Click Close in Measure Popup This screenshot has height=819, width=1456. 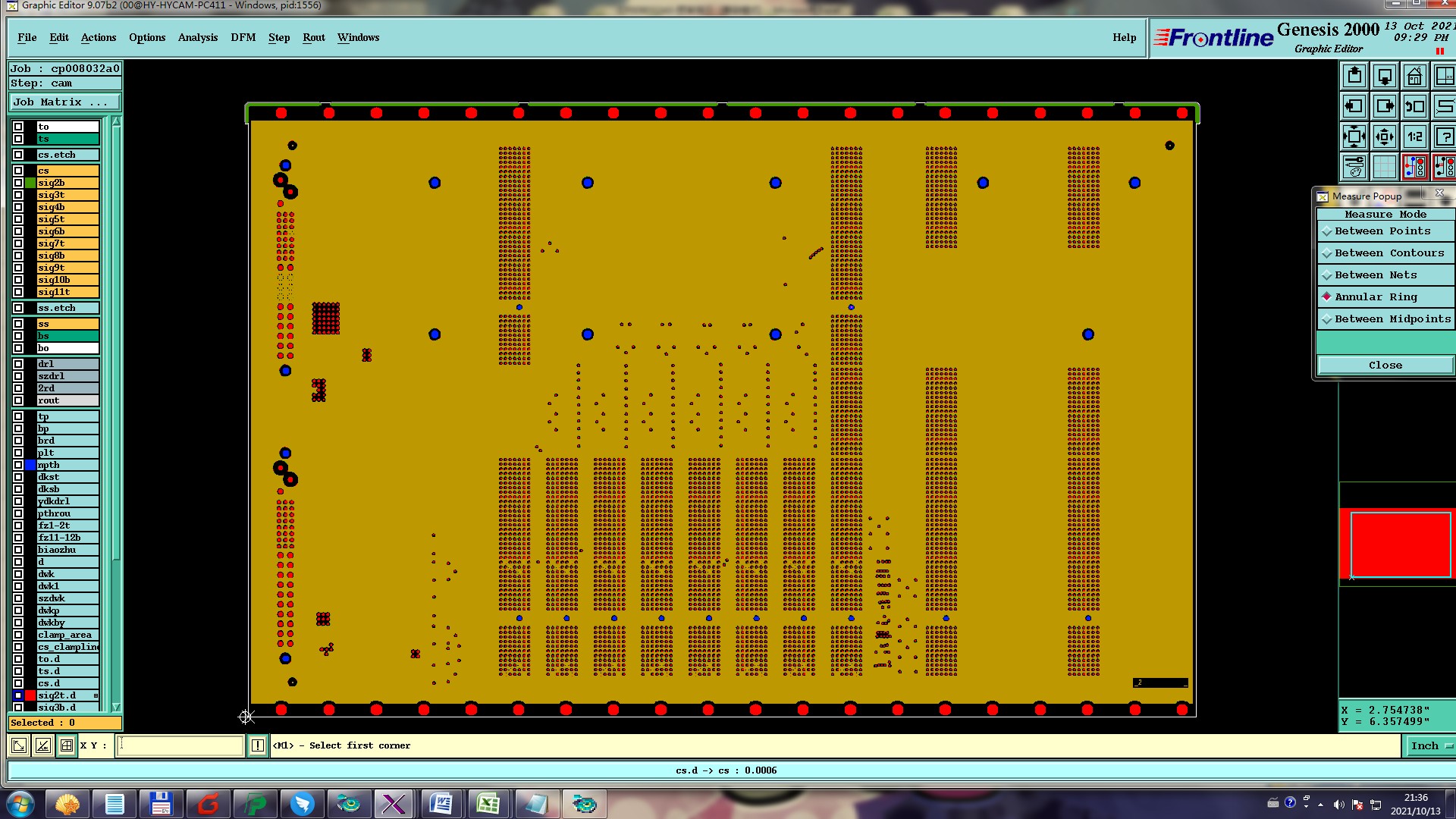(x=1385, y=366)
